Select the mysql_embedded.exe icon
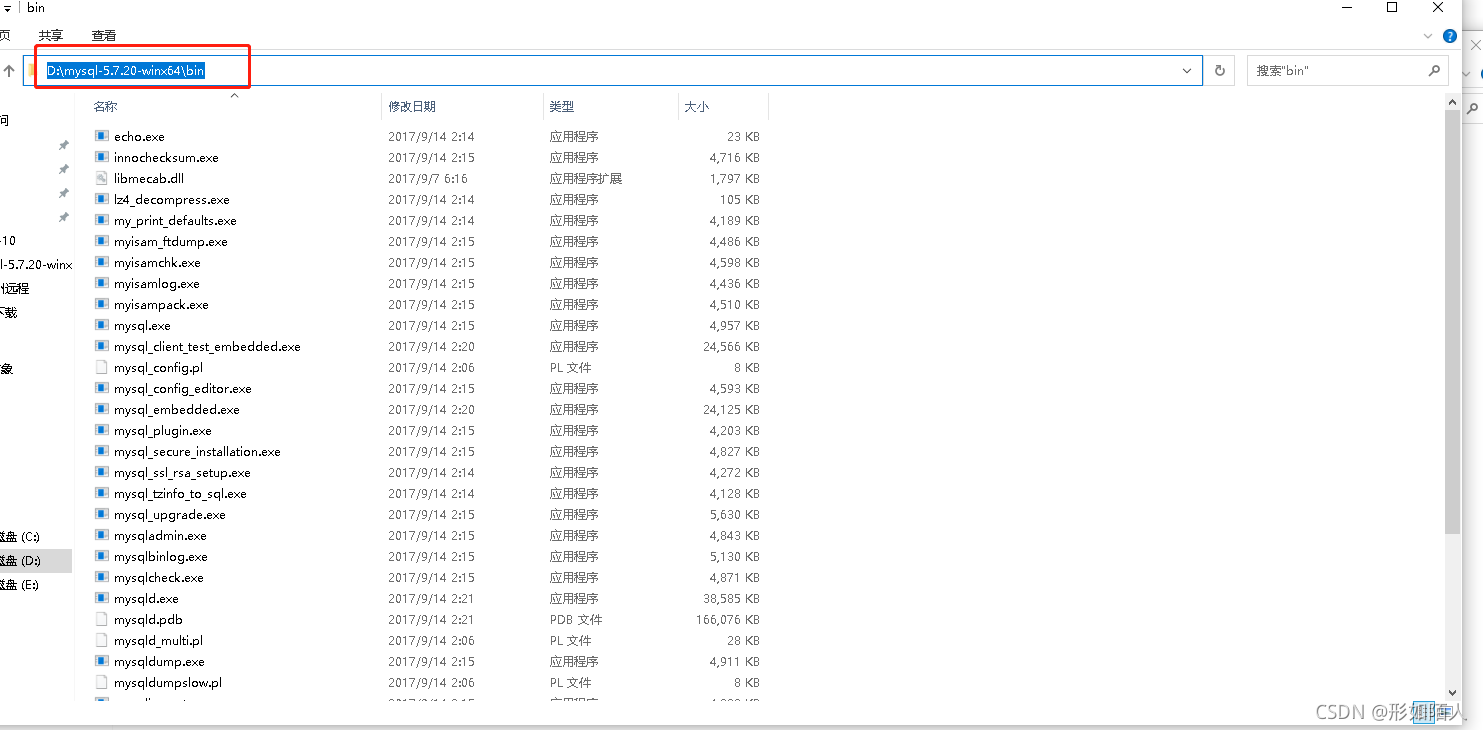 [x=101, y=409]
